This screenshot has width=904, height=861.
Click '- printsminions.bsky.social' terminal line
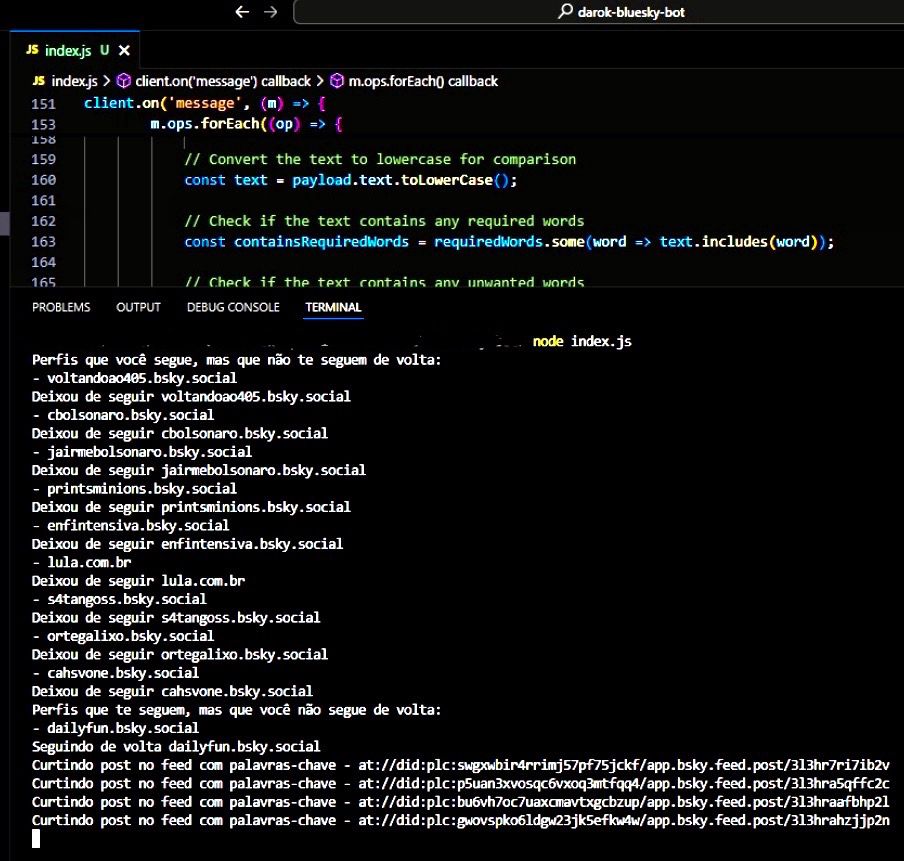tap(134, 488)
